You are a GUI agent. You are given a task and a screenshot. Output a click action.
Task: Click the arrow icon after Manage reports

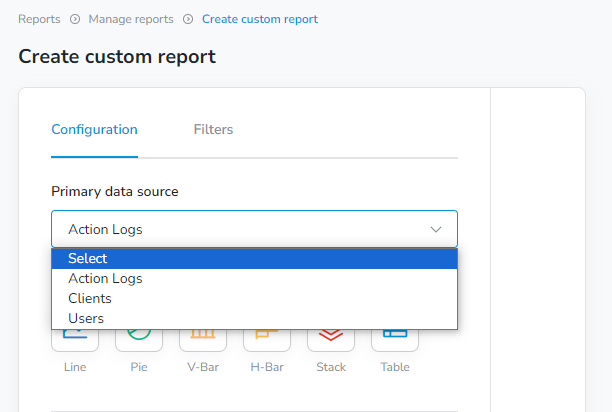[x=188, y=19]
